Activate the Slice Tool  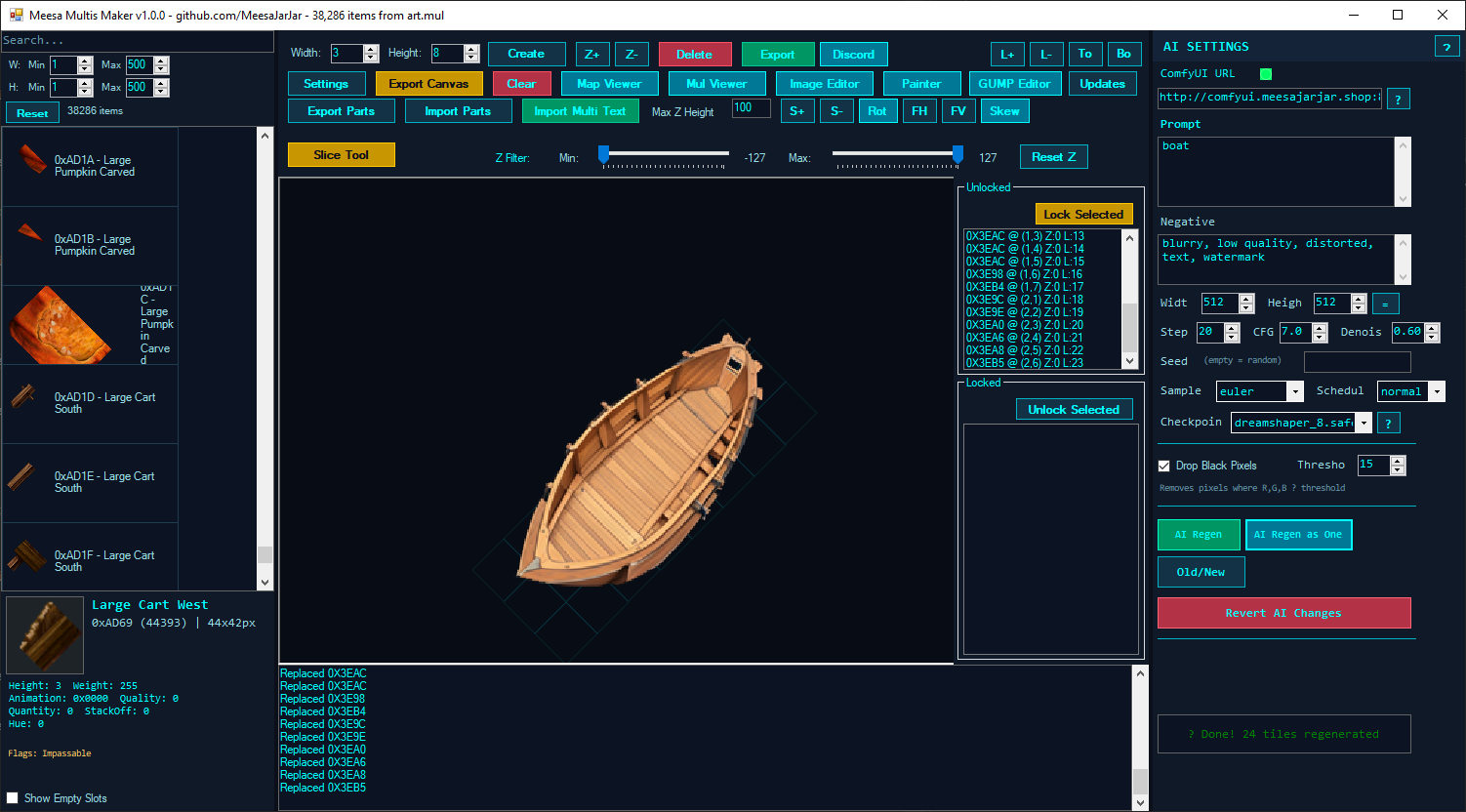pyautogui.click(x=342, y=155)
